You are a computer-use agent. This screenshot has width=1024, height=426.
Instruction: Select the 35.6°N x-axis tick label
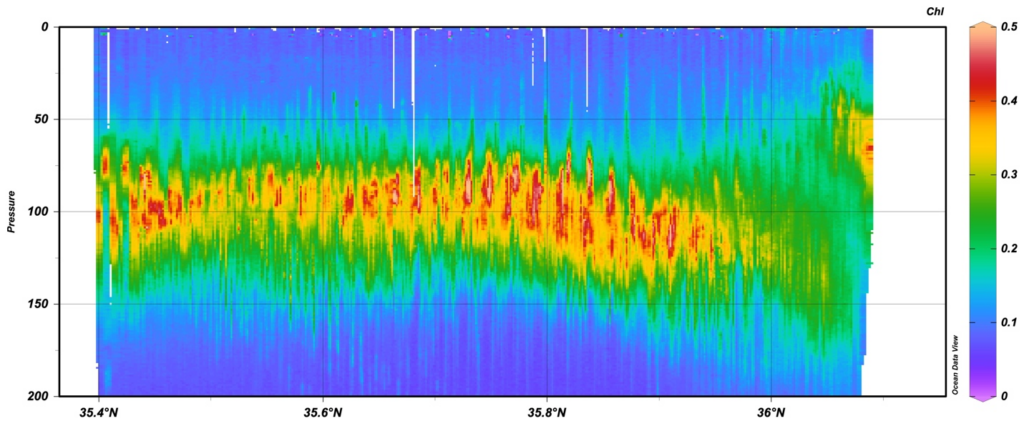click(x=323, y=412)
